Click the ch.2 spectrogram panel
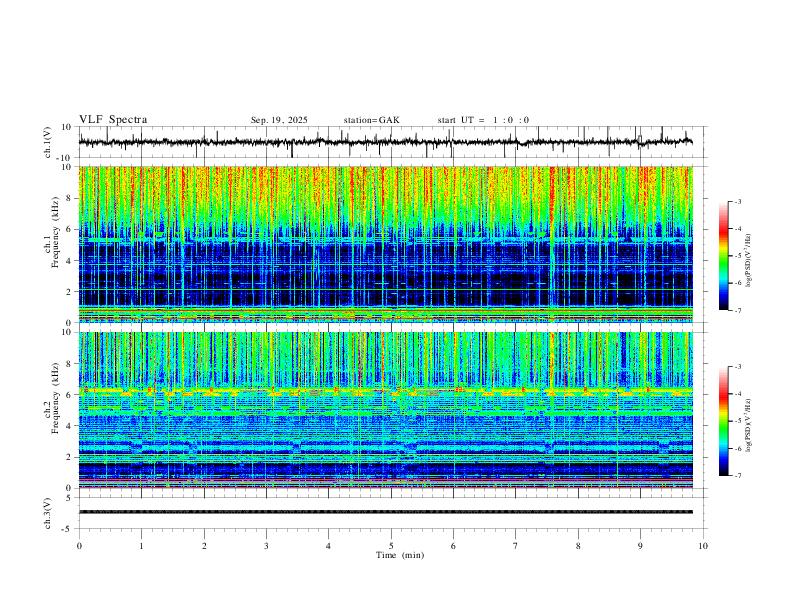 [385, 410]
